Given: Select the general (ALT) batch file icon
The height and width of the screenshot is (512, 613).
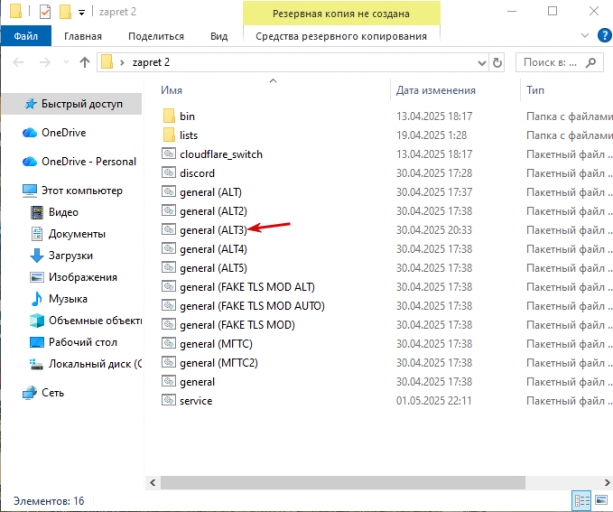Looking at the screenshot, I should coord(168,192).
